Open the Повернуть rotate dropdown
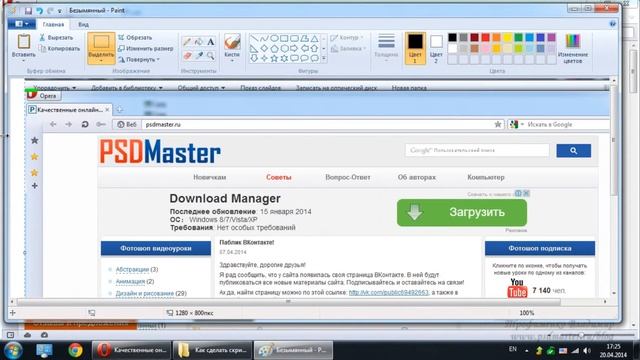Image resolution: width=640 pixels, height=360 pixels. coord(139,60)
